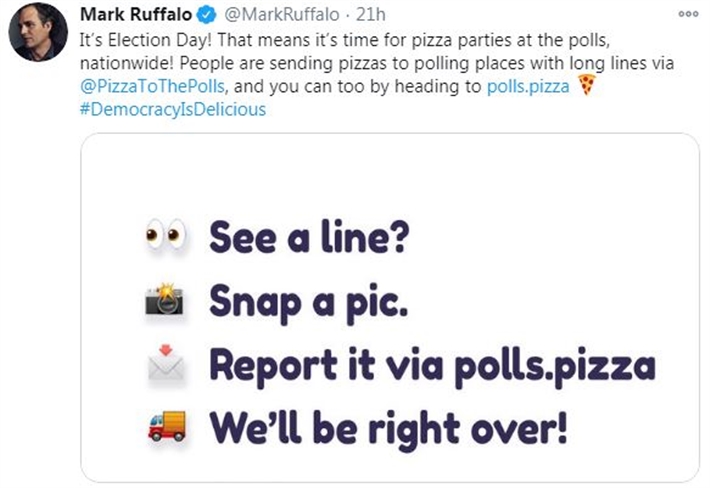Click the eyes emoji in the image
Image resolution: width=710 pixels, height=488 pixels.
(166, 240)
